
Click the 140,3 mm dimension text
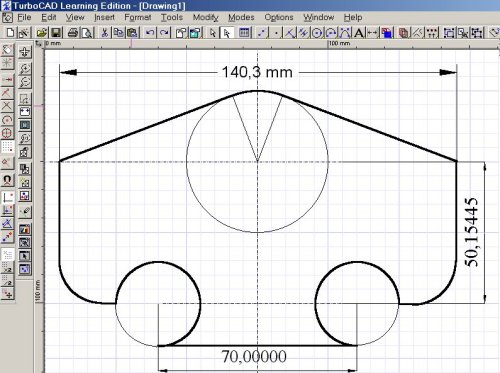(257, 72)
